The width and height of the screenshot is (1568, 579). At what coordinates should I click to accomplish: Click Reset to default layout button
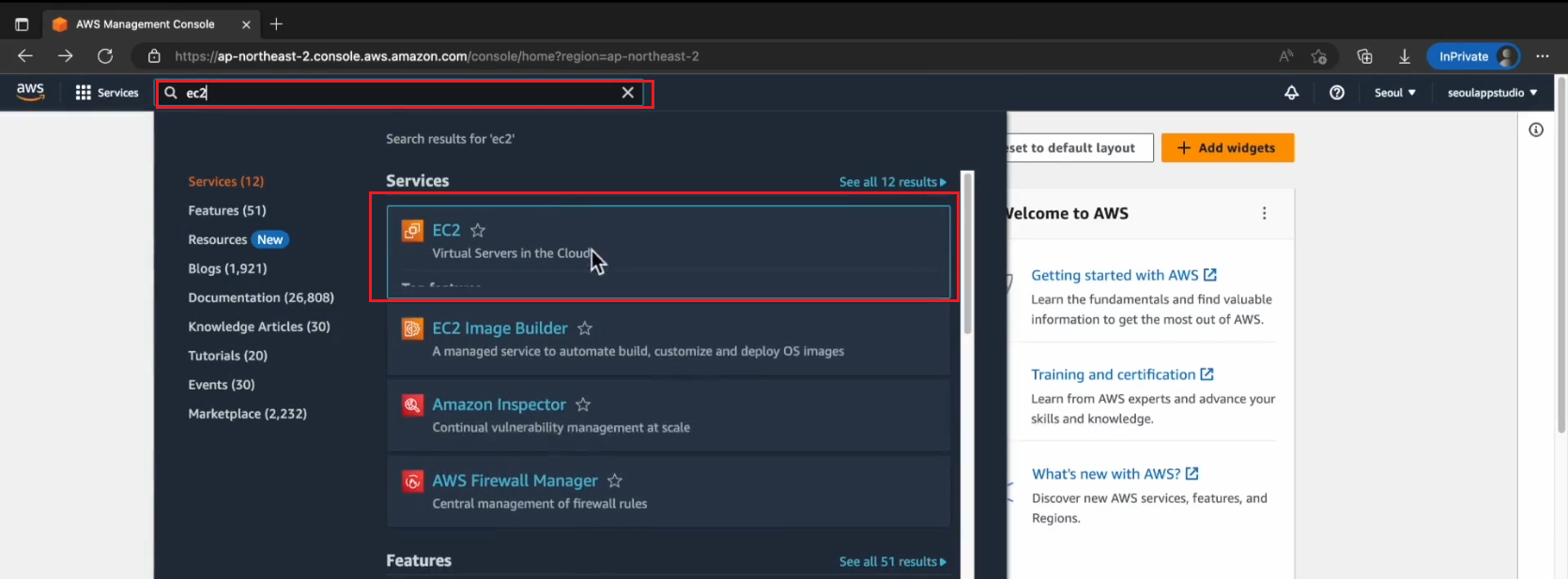(1080, 147)
